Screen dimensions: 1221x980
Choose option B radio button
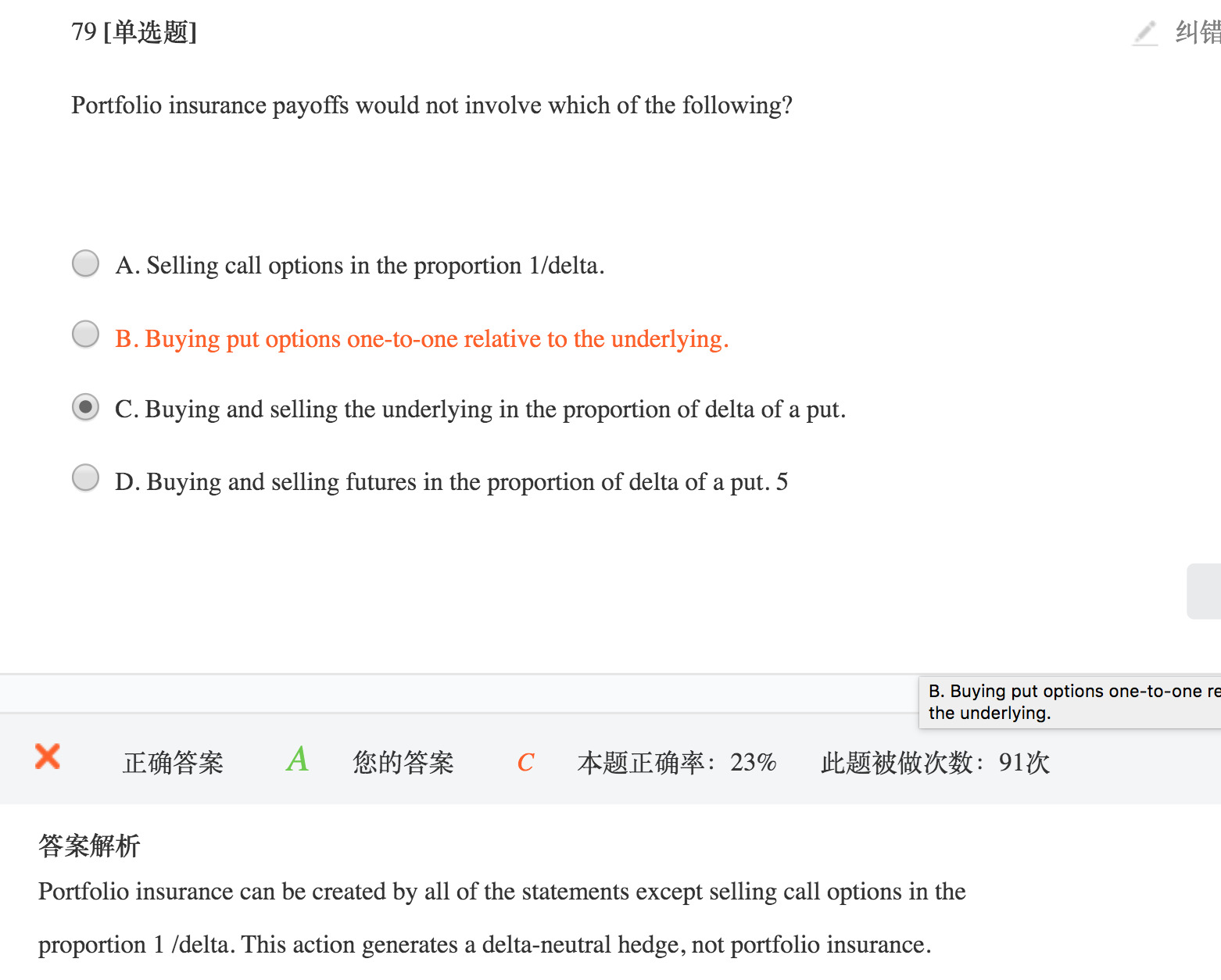85,334
